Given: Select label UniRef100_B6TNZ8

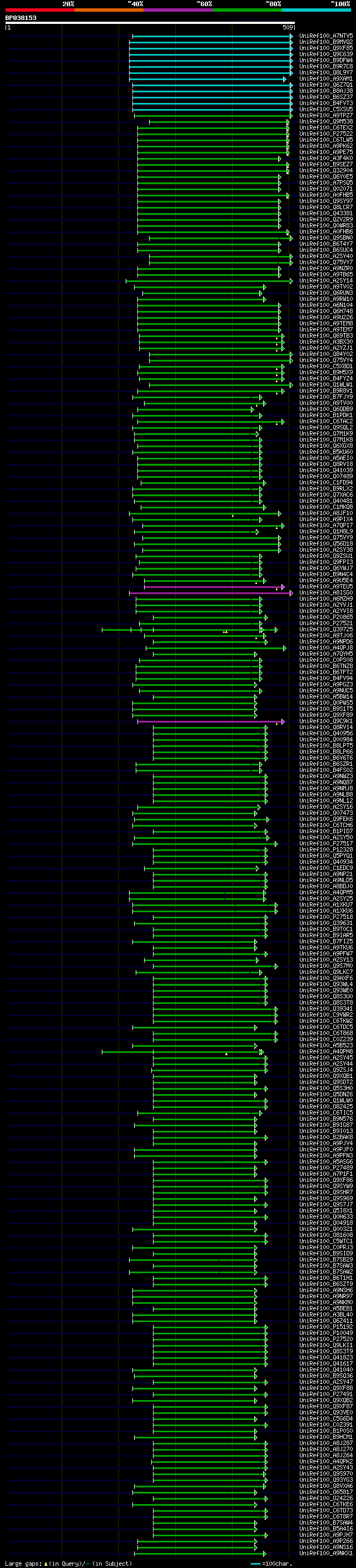Looking at the screenshot, I should 325,666.
